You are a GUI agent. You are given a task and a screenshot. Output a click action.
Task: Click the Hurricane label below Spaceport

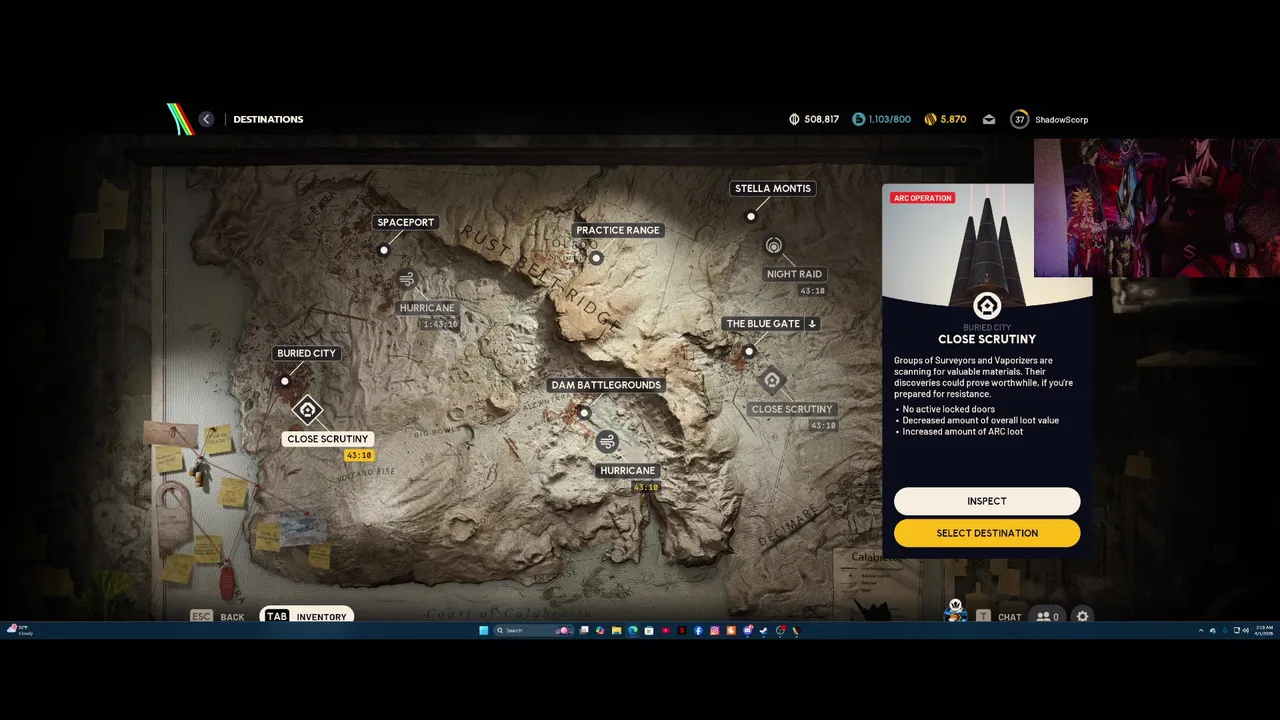pos(427,308)
